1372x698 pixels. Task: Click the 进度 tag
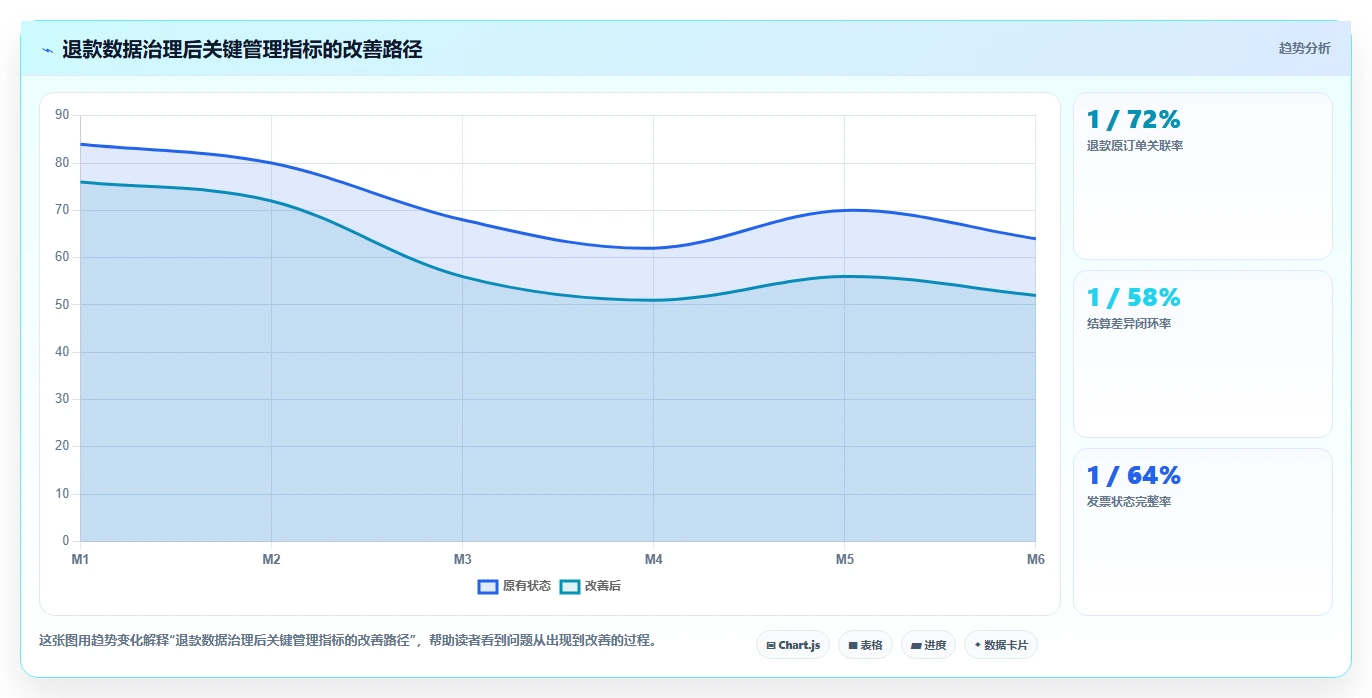(x=928, y=645)
